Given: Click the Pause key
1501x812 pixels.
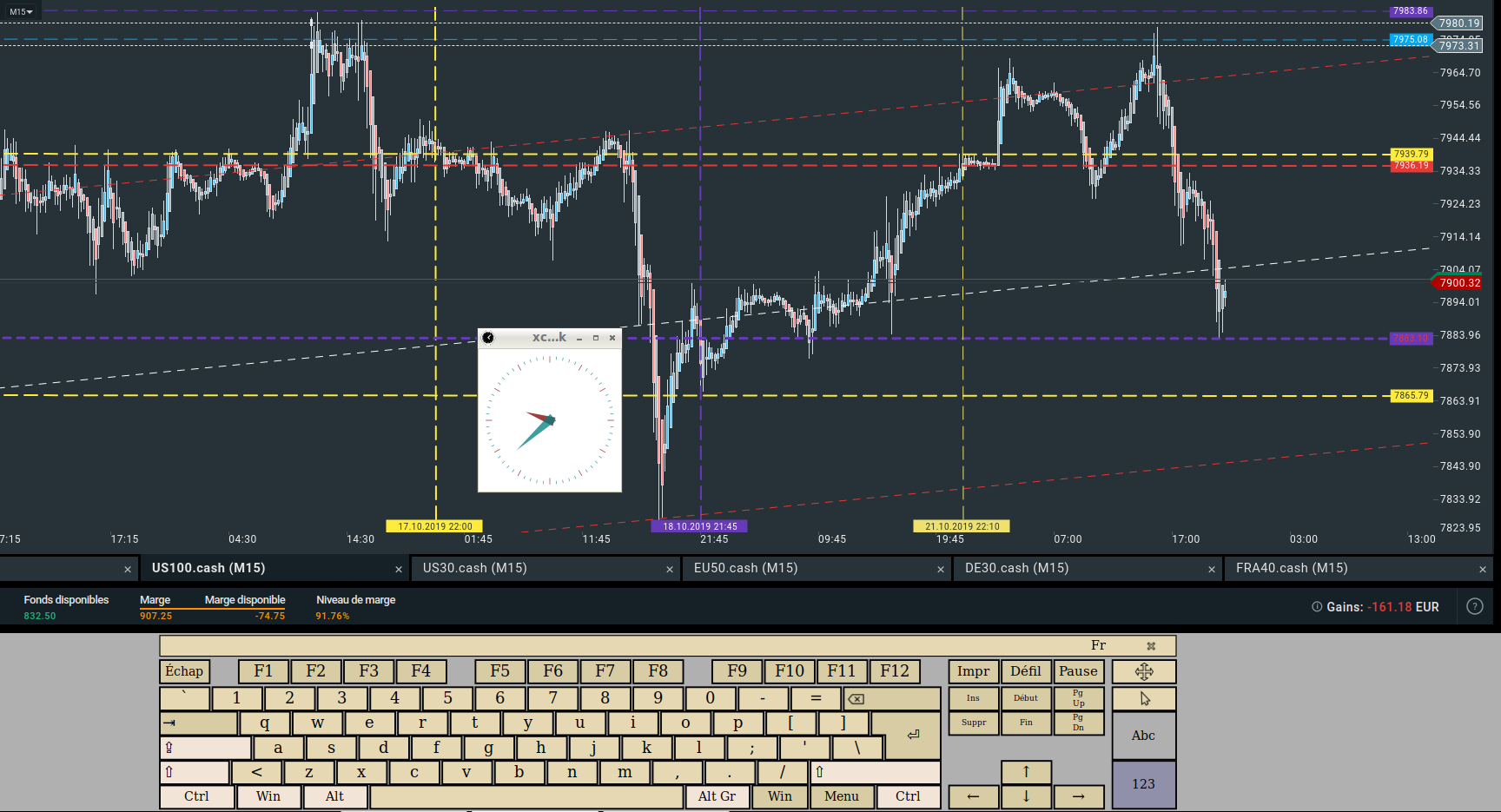Looking at the screenshot, I should click(x=1078, y=671).
